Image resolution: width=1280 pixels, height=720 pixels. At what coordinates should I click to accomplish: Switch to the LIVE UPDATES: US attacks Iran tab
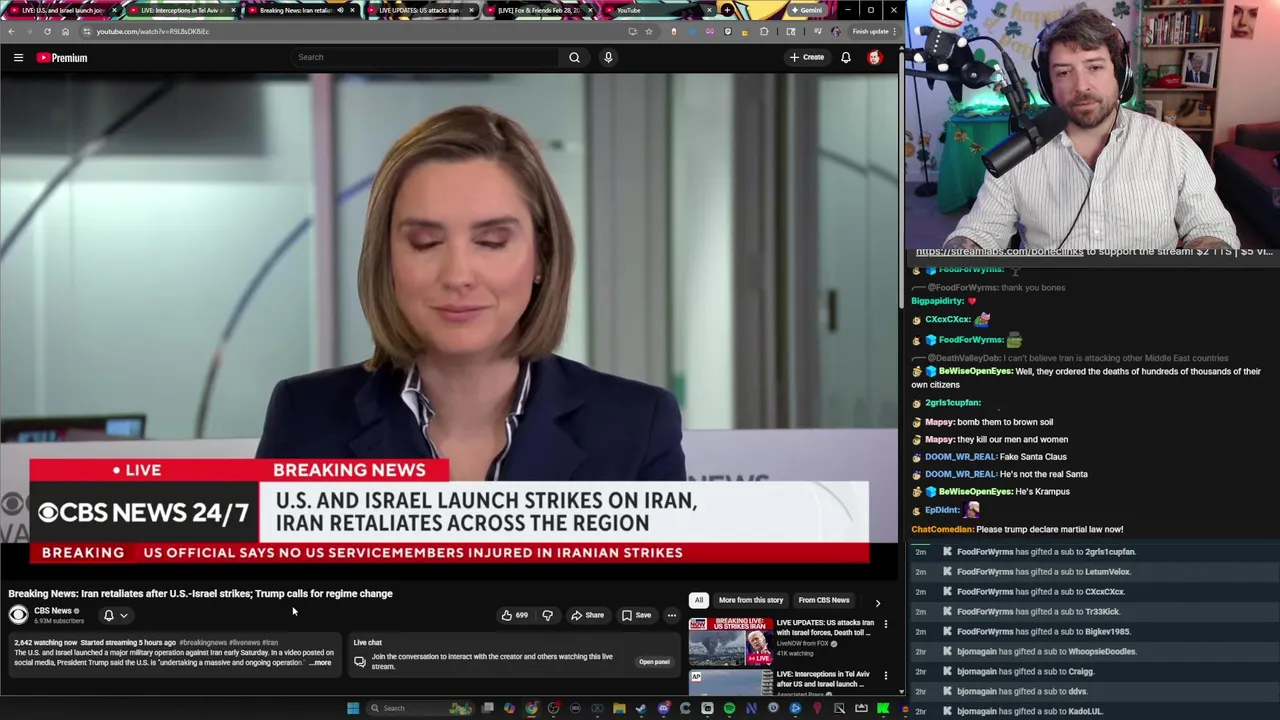pos(420,10)
